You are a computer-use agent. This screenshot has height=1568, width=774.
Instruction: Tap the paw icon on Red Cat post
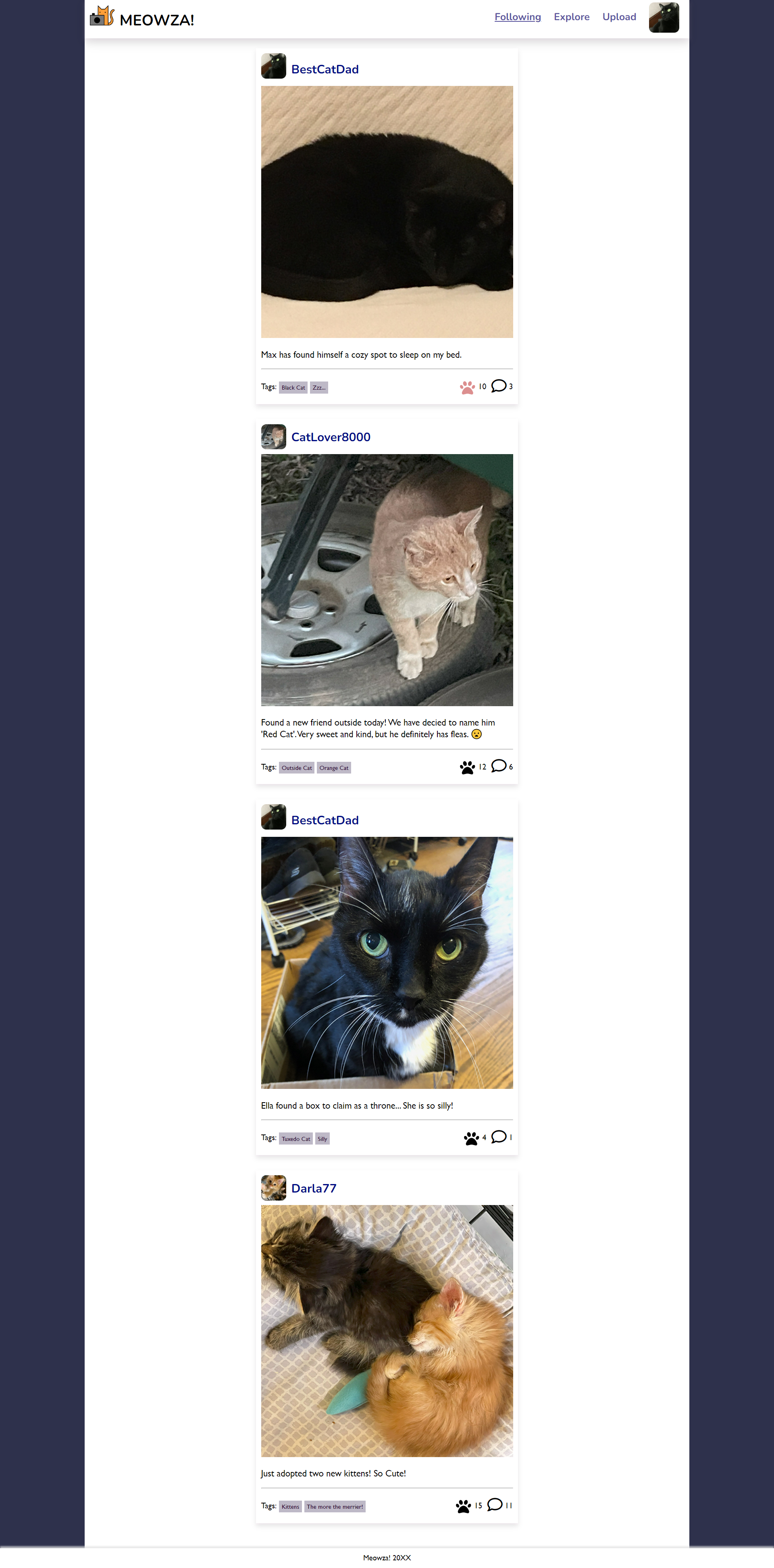point(467,767)
